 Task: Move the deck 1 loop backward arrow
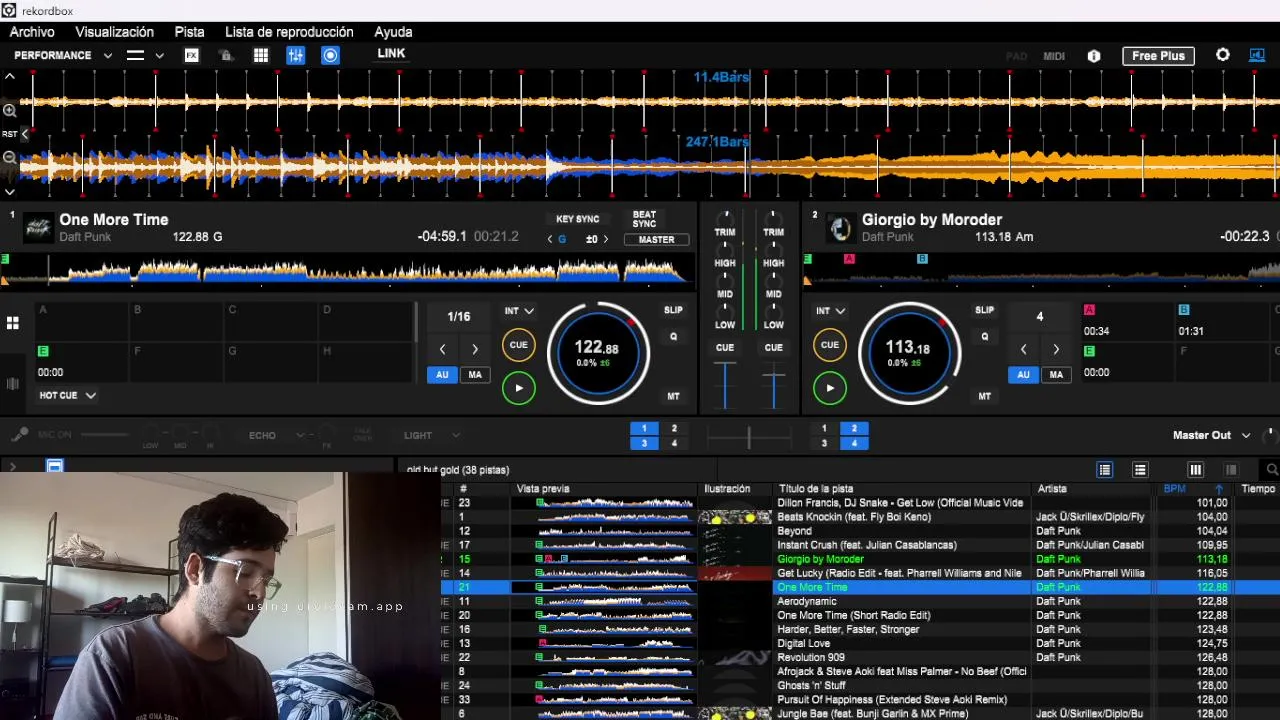tap(443, 349)
